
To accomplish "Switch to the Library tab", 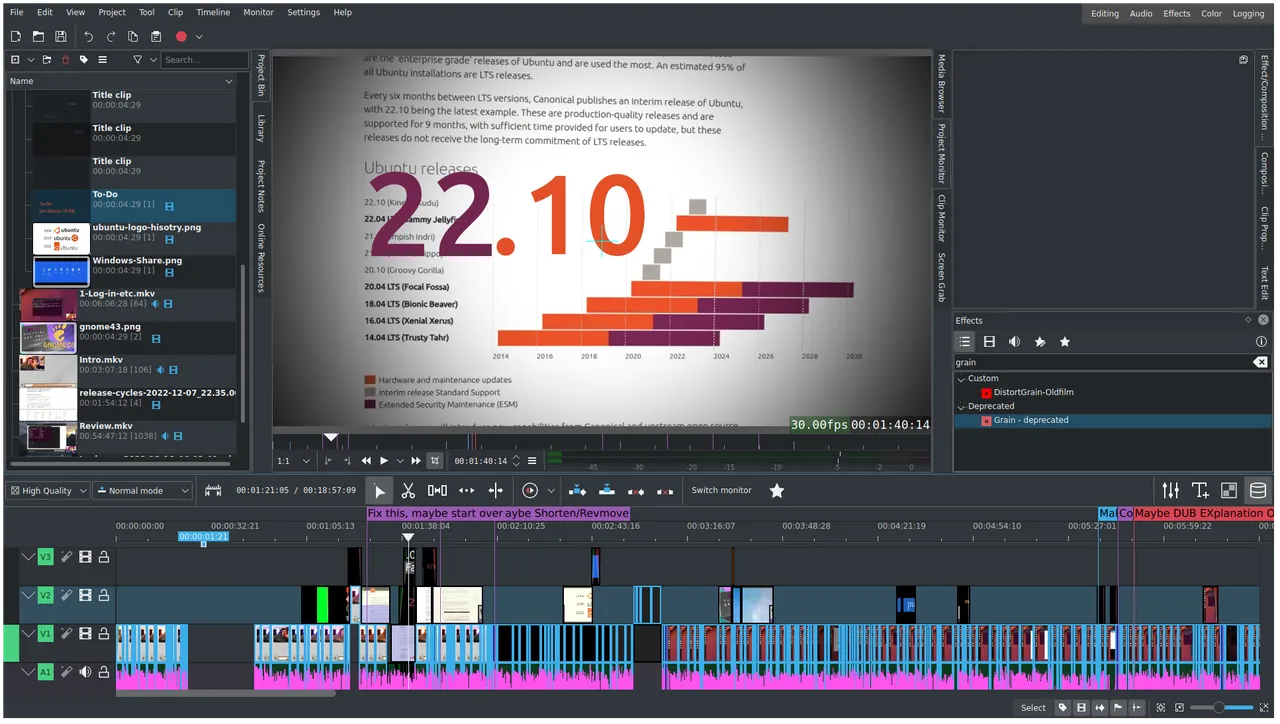I will pos(261,128).
